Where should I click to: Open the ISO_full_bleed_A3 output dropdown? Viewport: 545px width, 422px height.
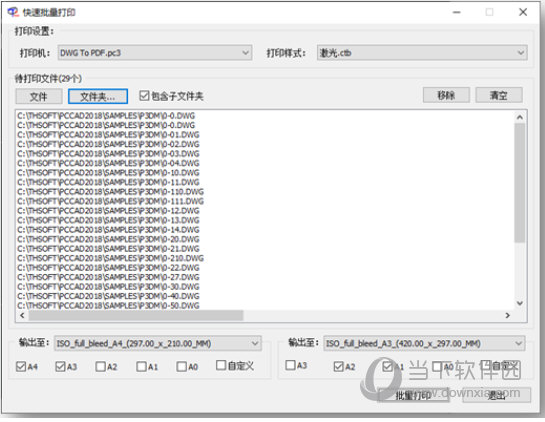pyautogui.click(x=424, y=343)
